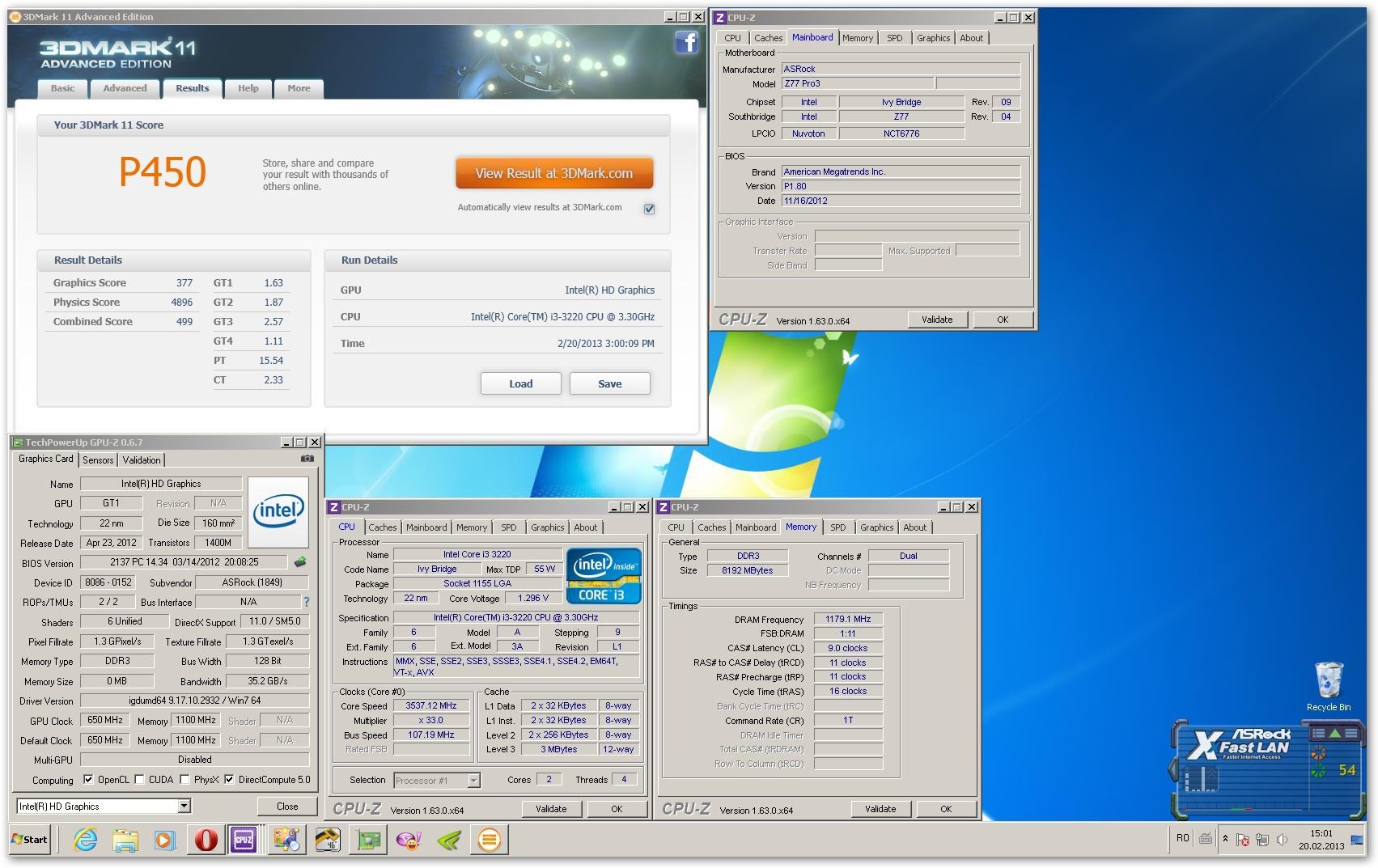Select Caches tab in the CPU tab CPU-Z window
Image resolution: width=1378 pixels, height=868 pixels.
click(x=383, y=527)
